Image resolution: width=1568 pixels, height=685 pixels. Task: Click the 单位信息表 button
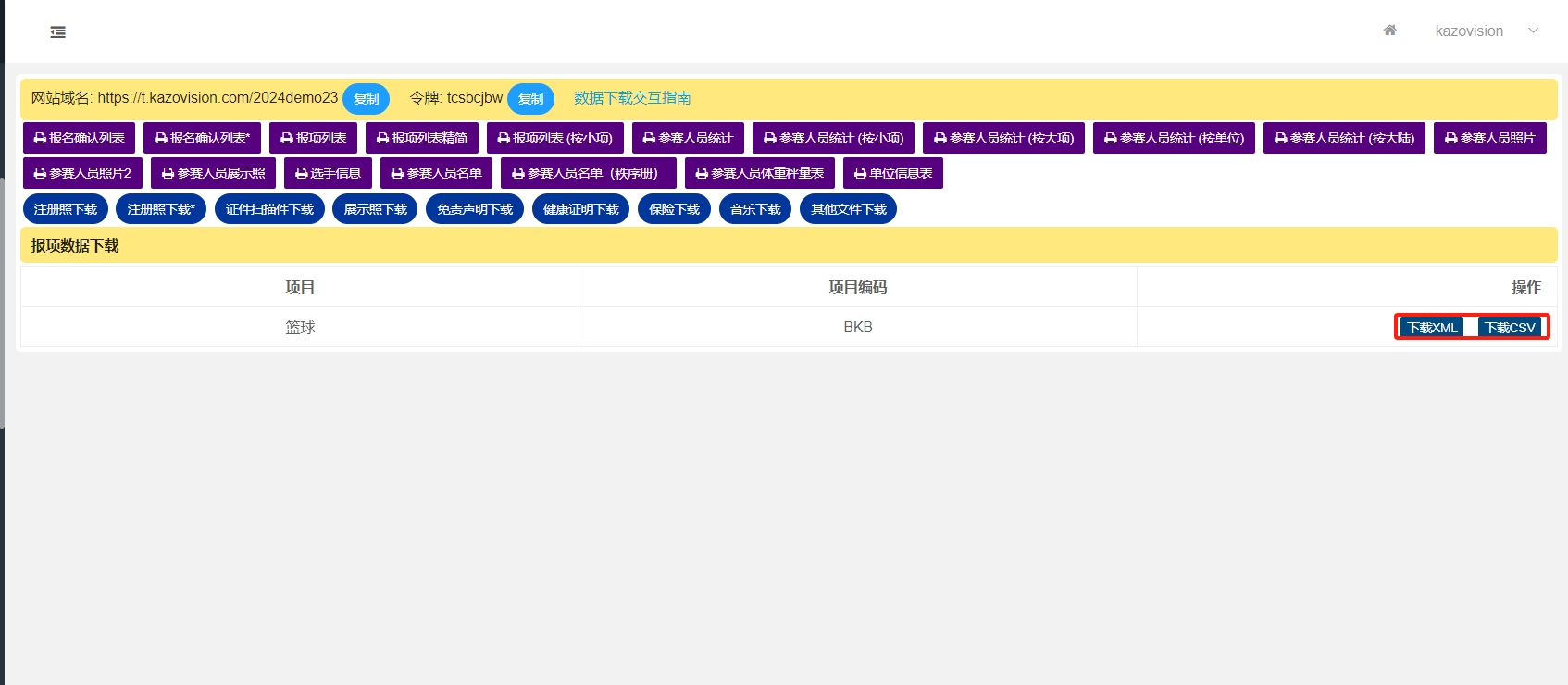tap(892, 173)
